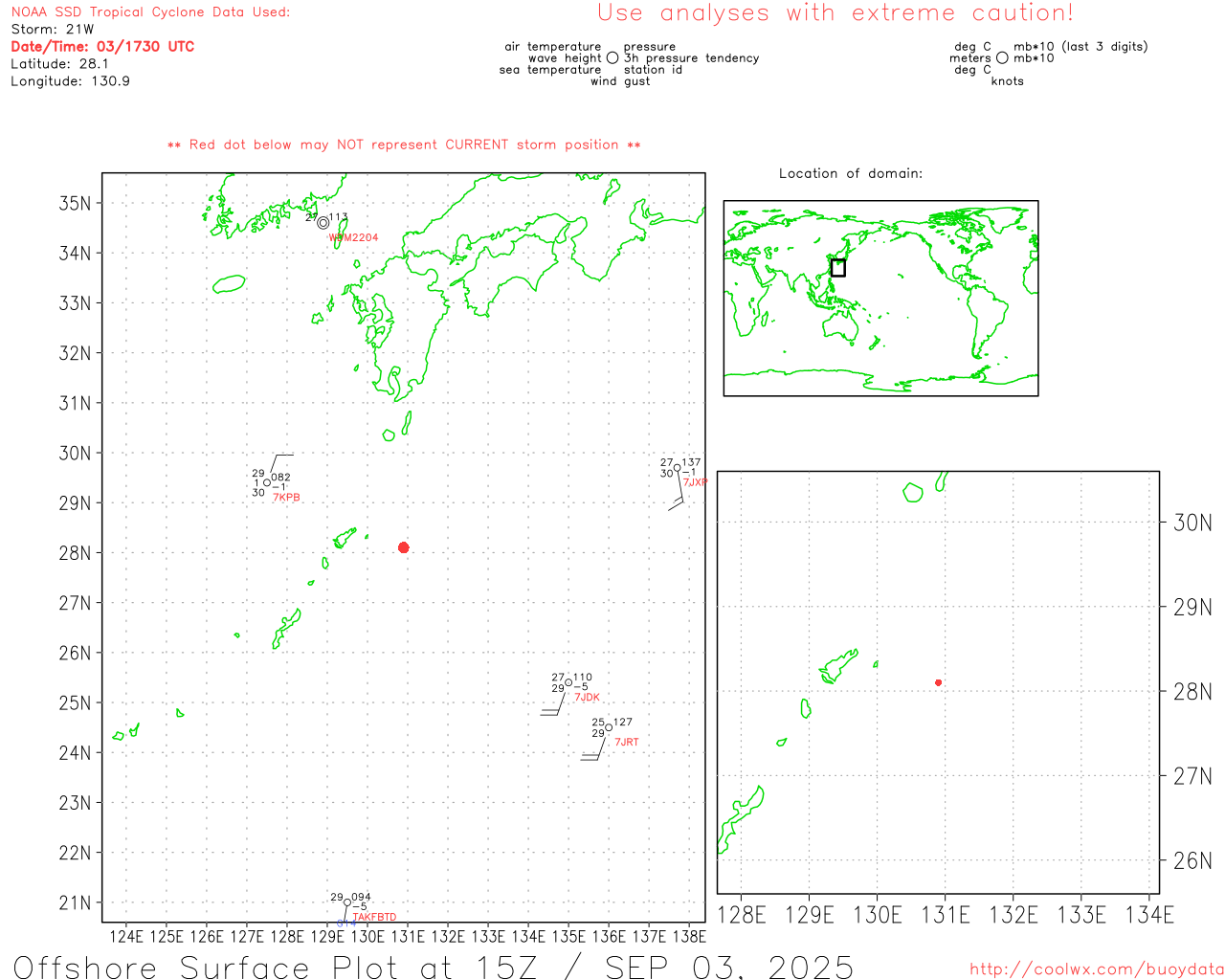The image size is (1225, 980).
Task: Click the Date/Time 03/1730 UTC text
Action: (x=102, y=46)
